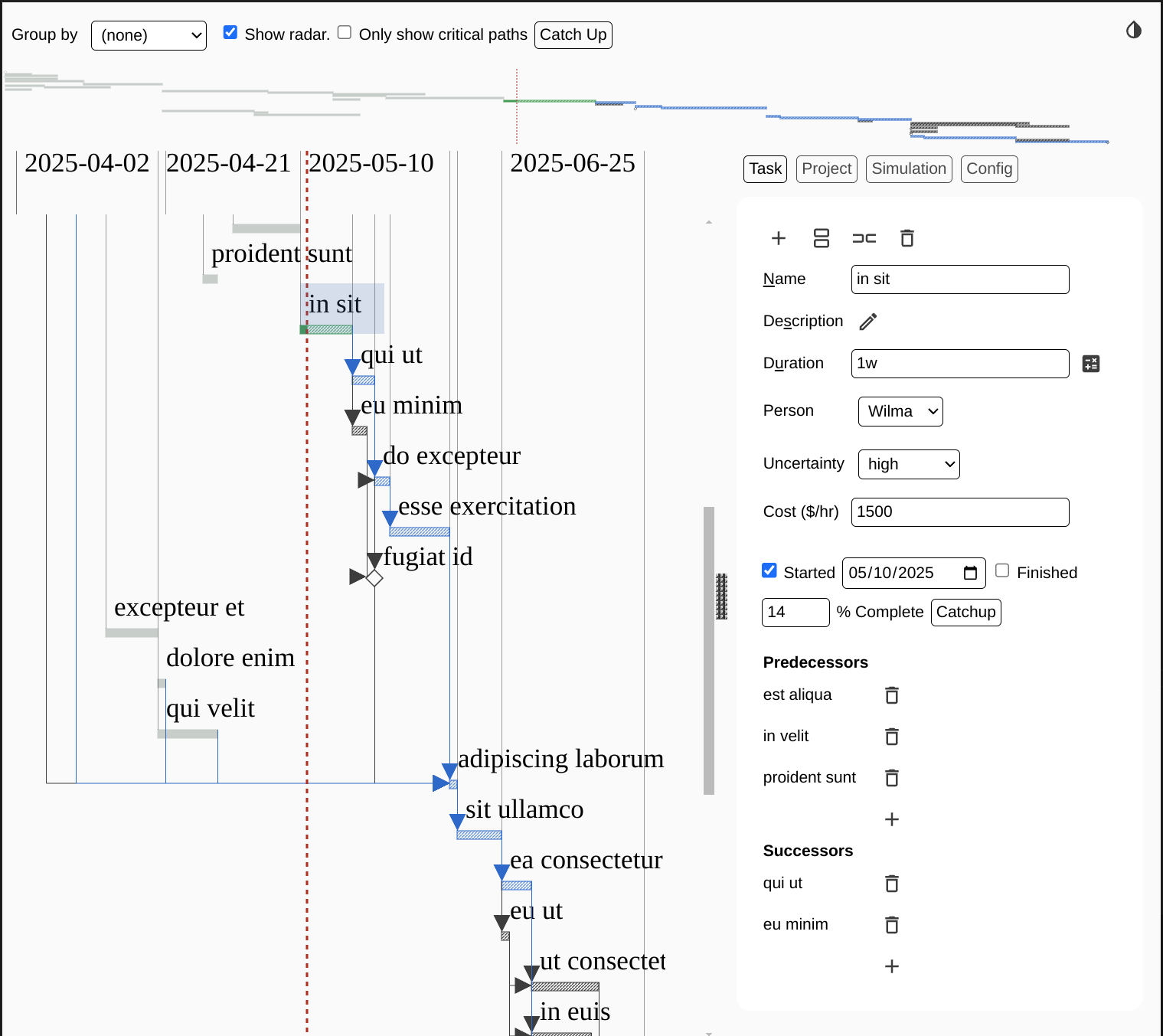The width and height of the screenshot is (1163, 1036).
Task: Uncheck the Started checkbox
Action: (x=769, y=570)
